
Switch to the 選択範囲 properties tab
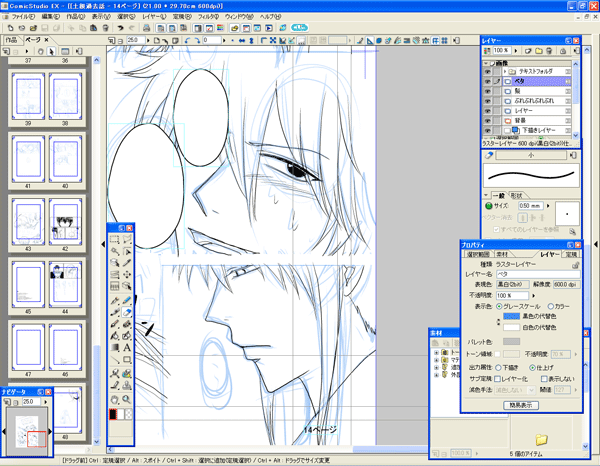tap(478, 254)
